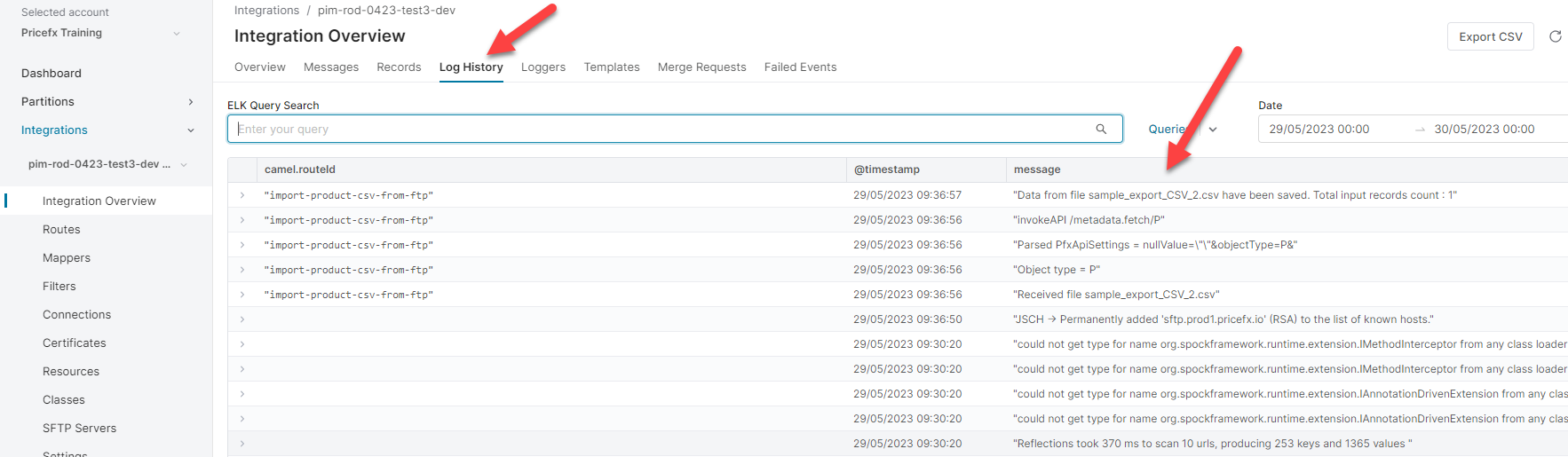Screen dimensions: 1568x457
Task: Click timestamp 29/05/2023 09:36:50 cell
Action: (x=907, y=319)
